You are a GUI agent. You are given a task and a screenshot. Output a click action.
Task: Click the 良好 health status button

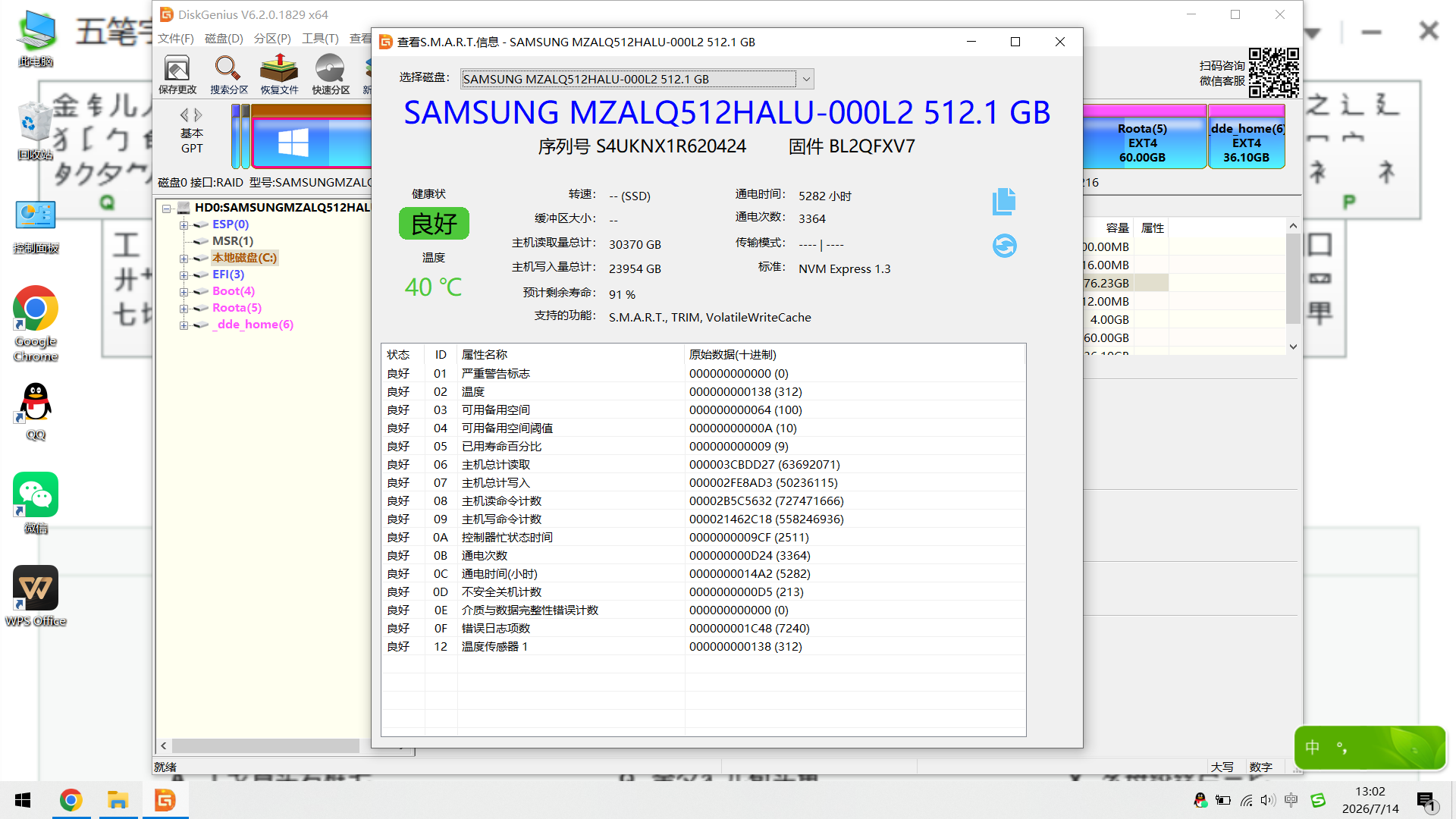pyautogui.click(x=434, y=224)
